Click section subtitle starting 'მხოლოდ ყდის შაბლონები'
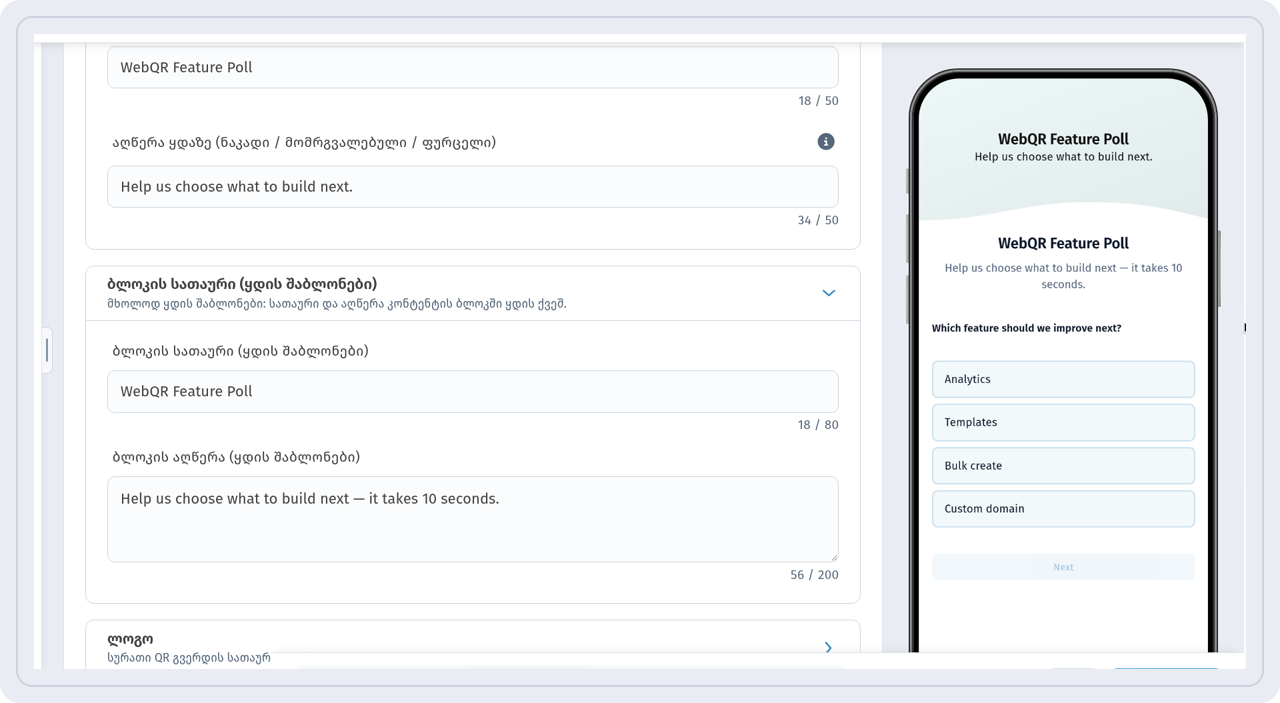The height and width of the screenshot is (703, 1280). (337, 304)
